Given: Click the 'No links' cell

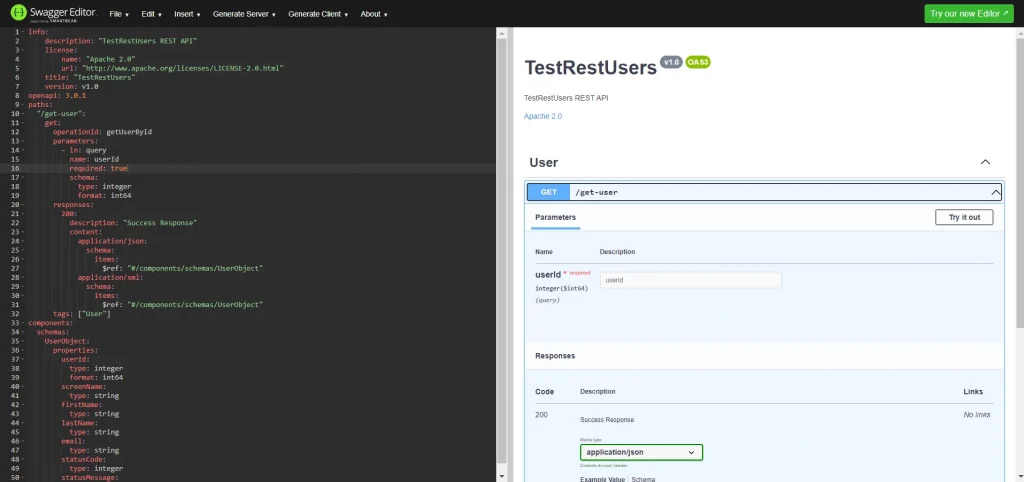Looking at the screenshot, I should tap(976, 415).
